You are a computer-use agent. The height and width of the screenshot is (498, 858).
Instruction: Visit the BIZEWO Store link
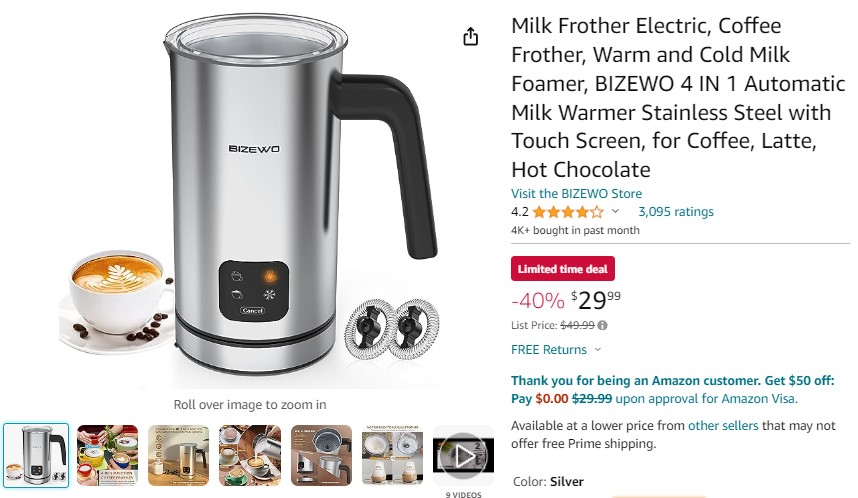576,194
